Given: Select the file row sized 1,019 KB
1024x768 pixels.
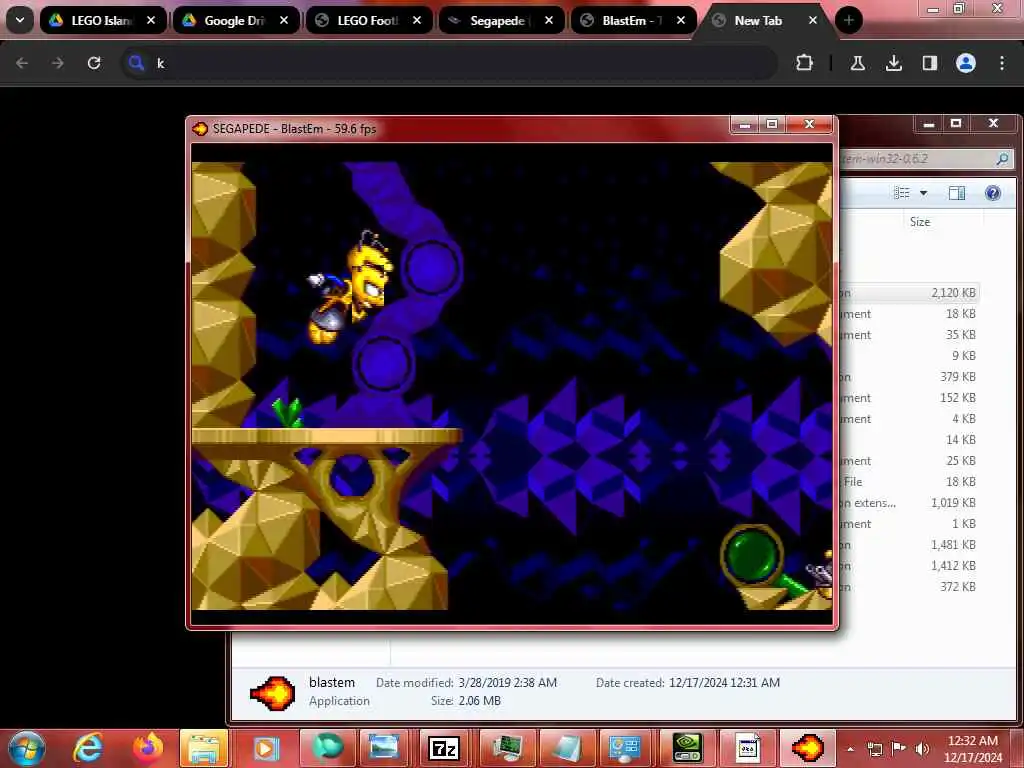Looking at the screenshot, I should [909, 503].
